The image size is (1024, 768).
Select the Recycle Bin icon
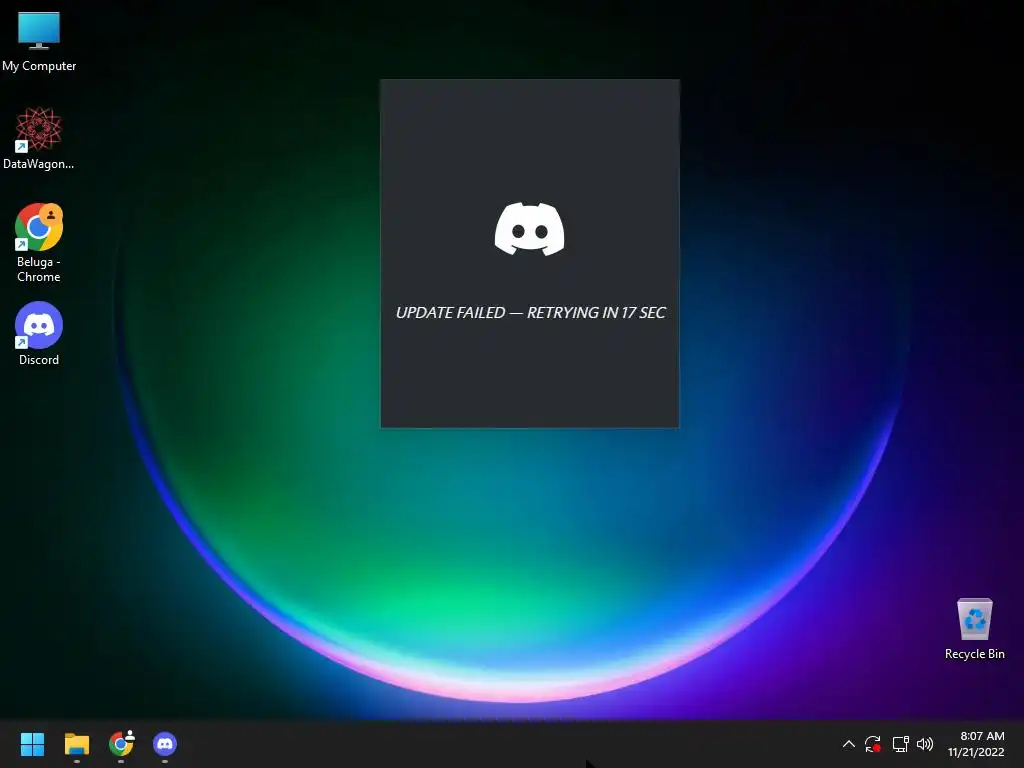click(x=974, y=629)
